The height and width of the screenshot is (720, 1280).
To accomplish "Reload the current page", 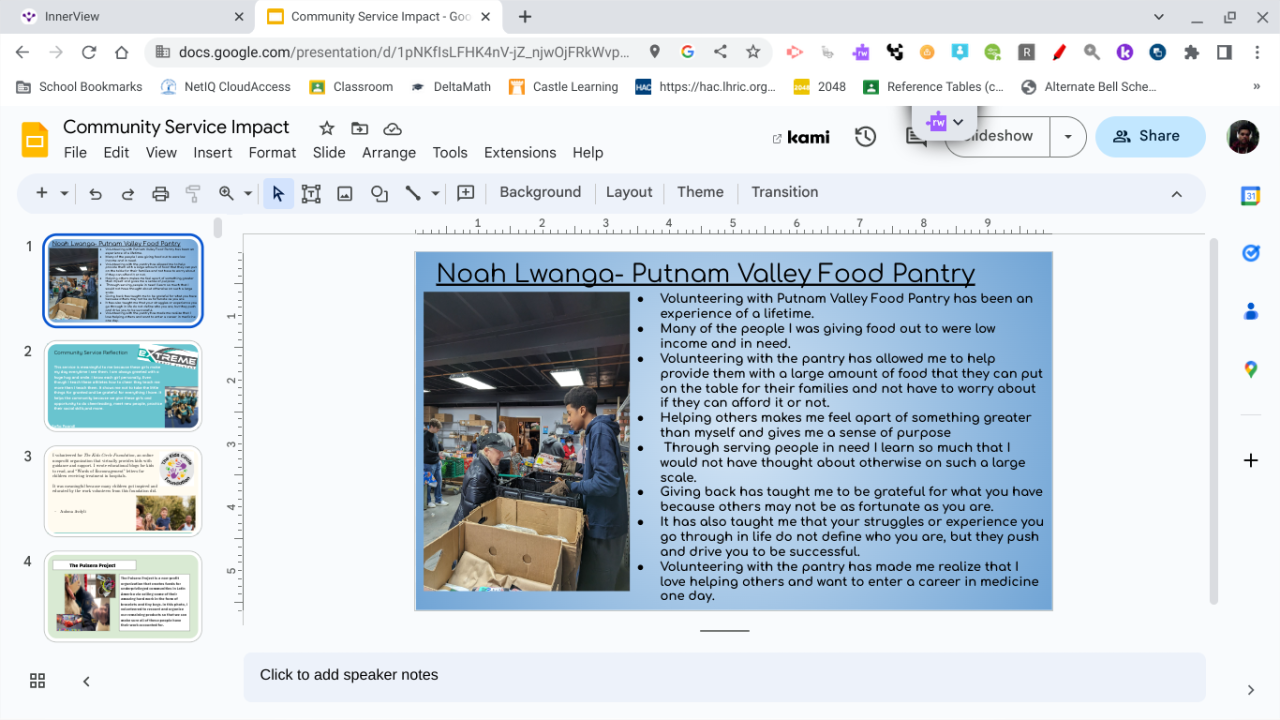I will 89,52.
